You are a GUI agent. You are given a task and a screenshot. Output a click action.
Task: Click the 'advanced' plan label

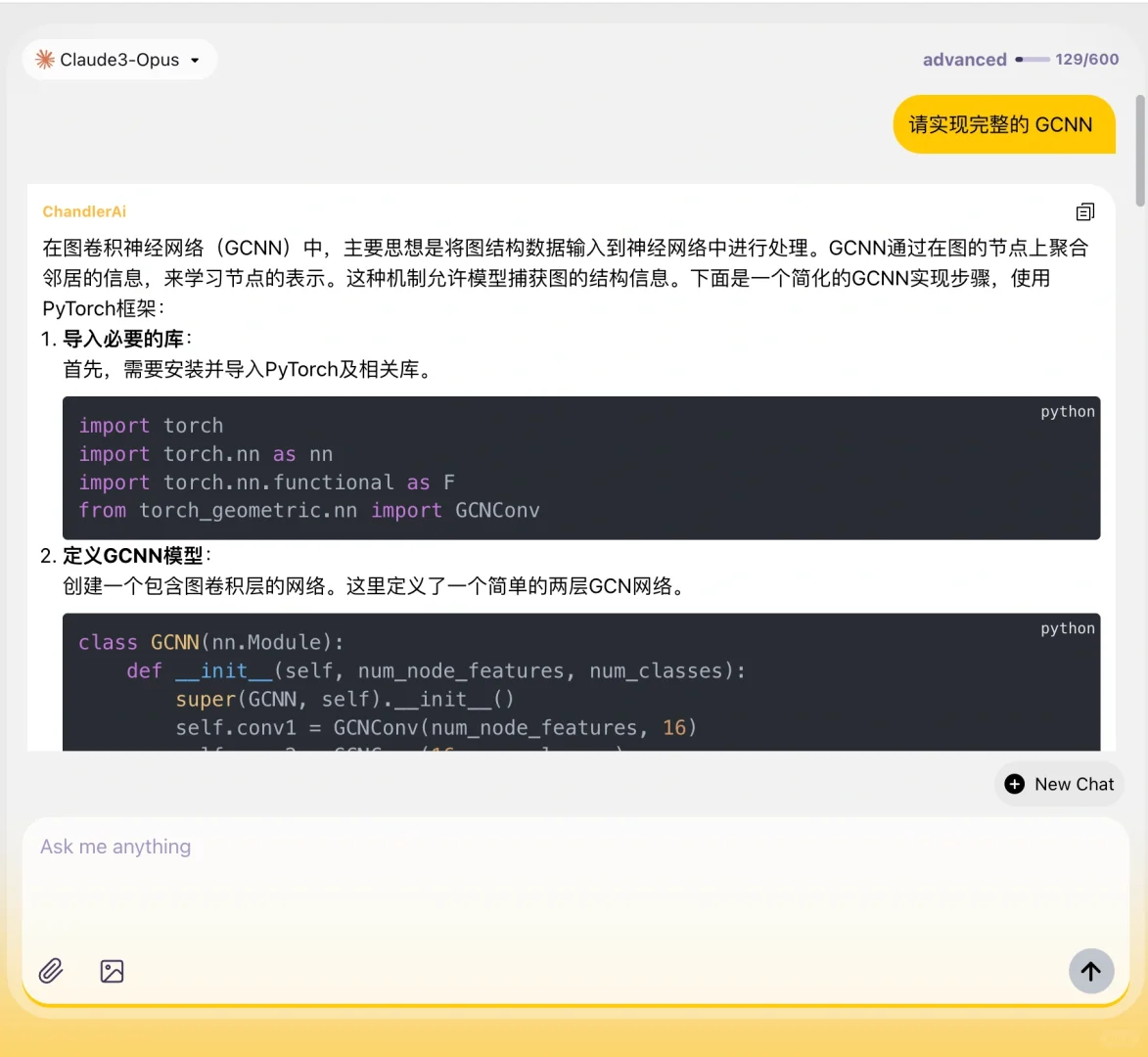(964, 60)
